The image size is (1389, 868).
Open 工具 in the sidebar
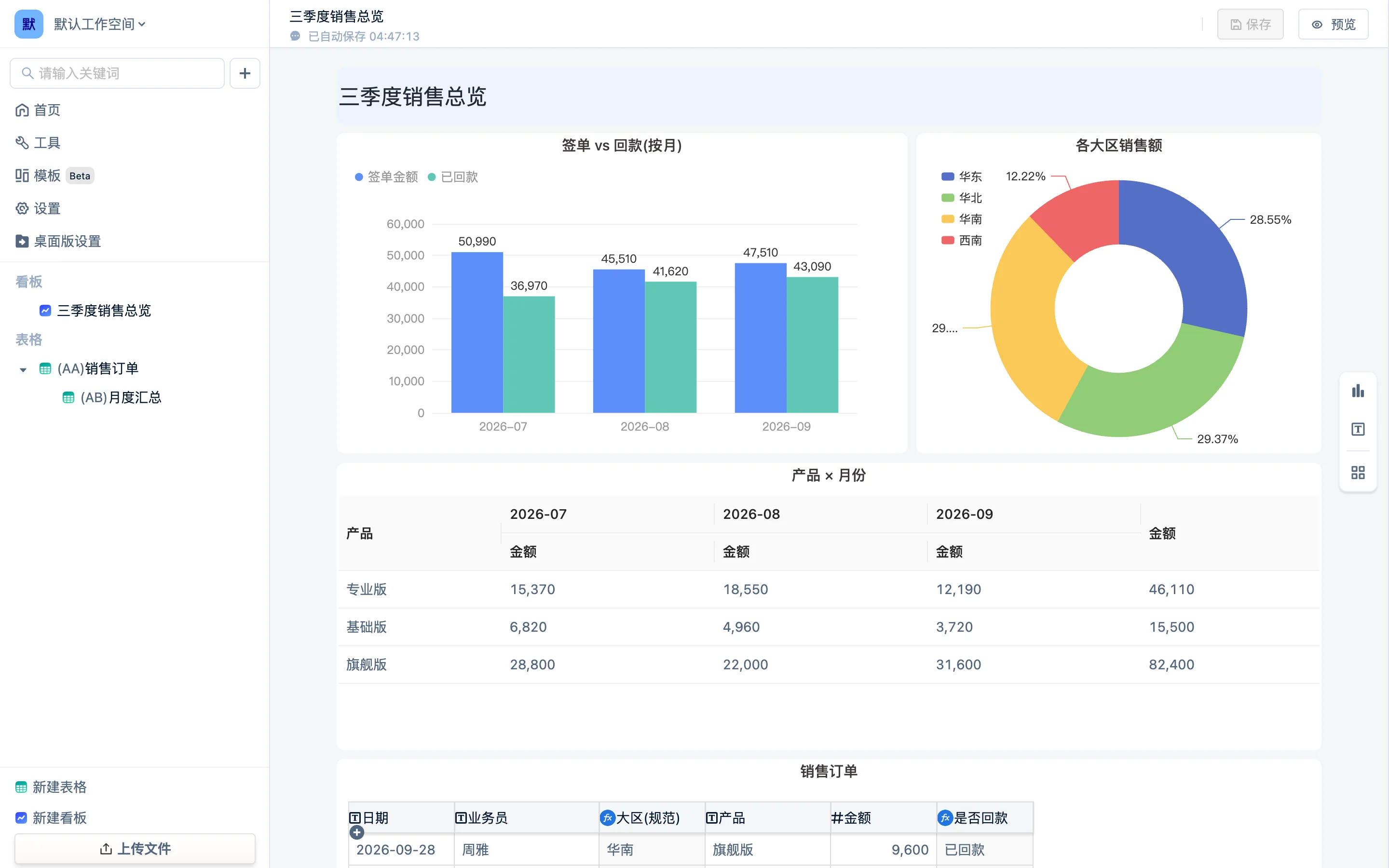click(x=38, y=142)
